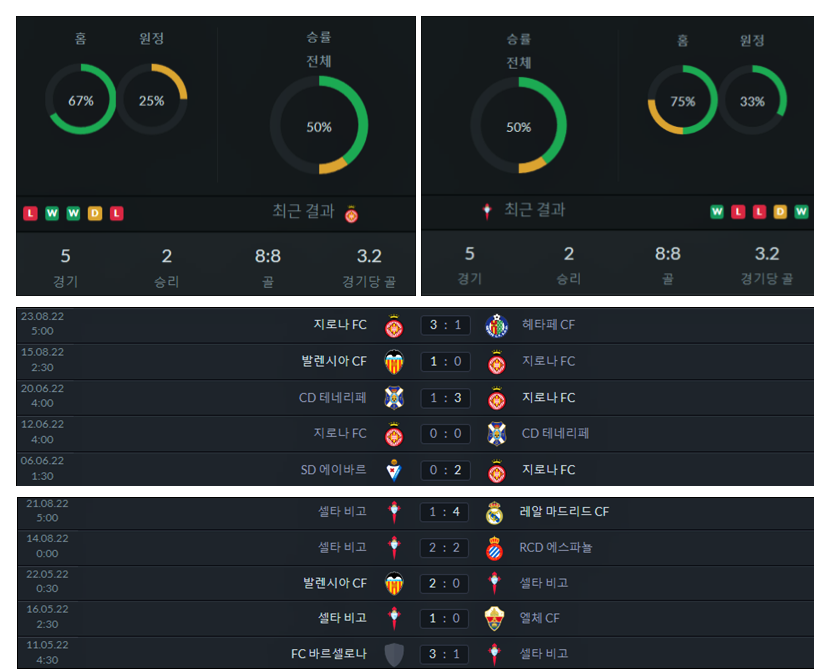The width and height of the screenshot is (814, 670).
Task: Open the 2 : 2 Celta vs Espanyol score
Action: point(444,548)
